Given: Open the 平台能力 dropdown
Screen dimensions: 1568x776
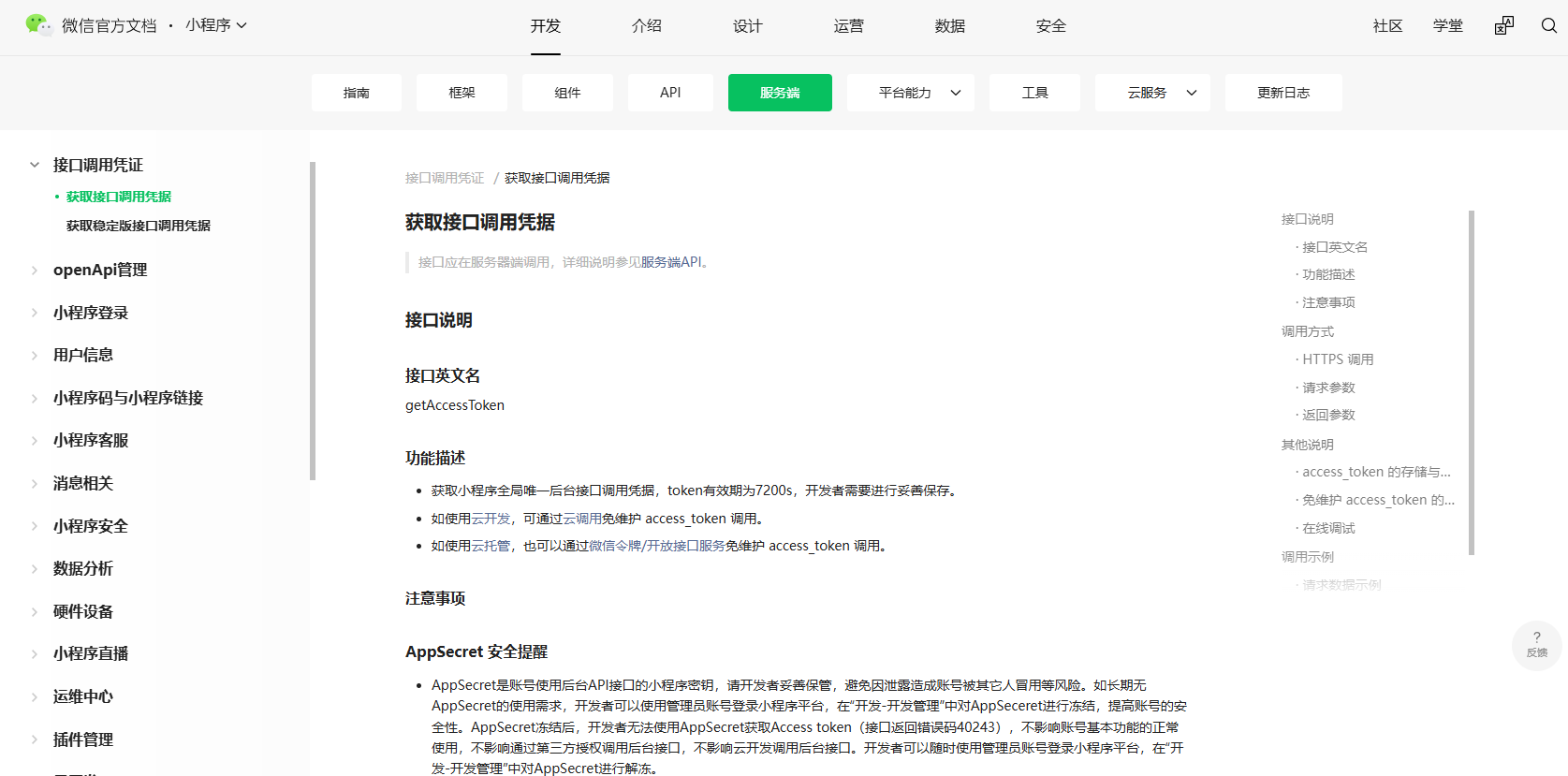Looking at the screenshot, I should pyautogui.click(x=911, y=93).
